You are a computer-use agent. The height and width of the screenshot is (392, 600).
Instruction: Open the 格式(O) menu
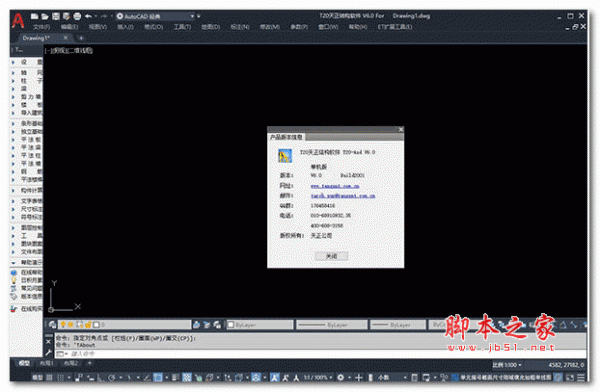(x=153, y=27)
